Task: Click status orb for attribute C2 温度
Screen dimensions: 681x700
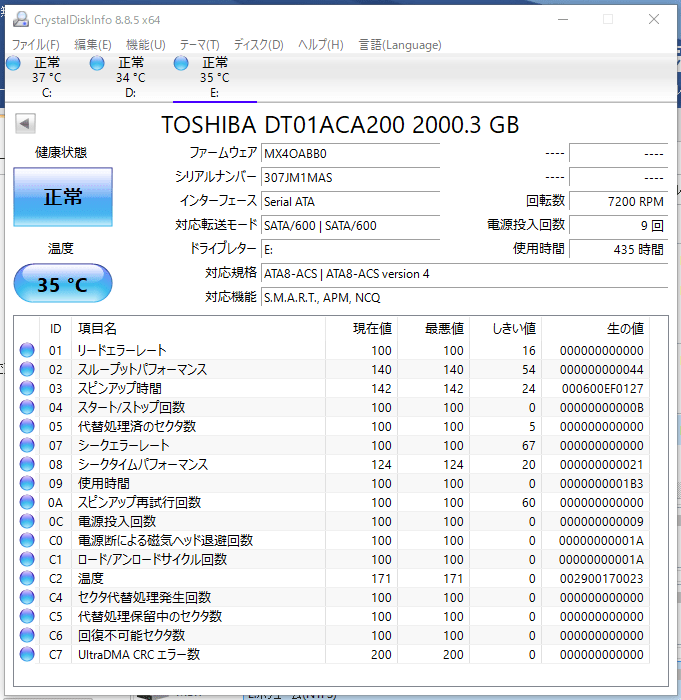Action: coord(27,578)
